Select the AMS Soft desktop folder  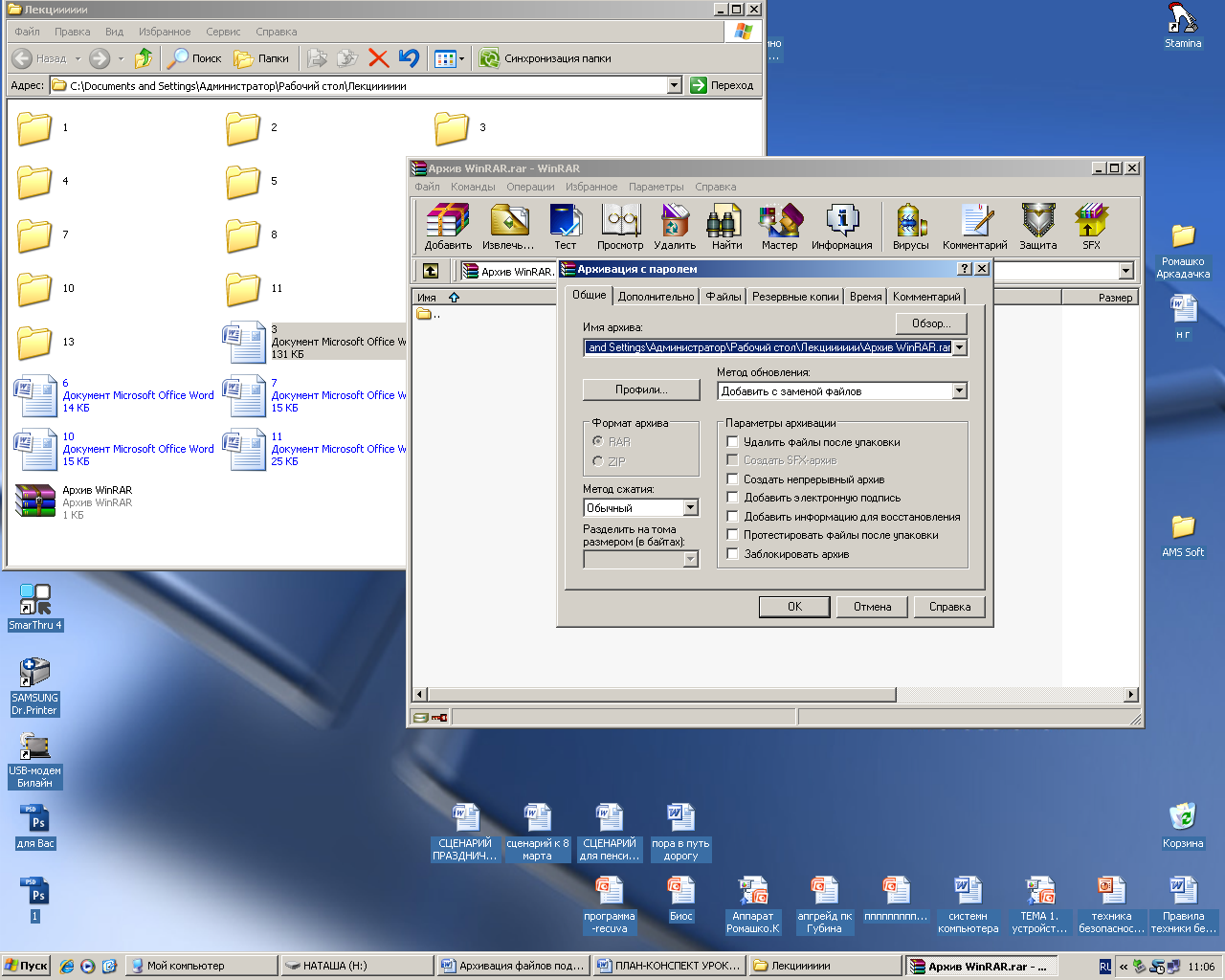click(x=1183, y=536)
